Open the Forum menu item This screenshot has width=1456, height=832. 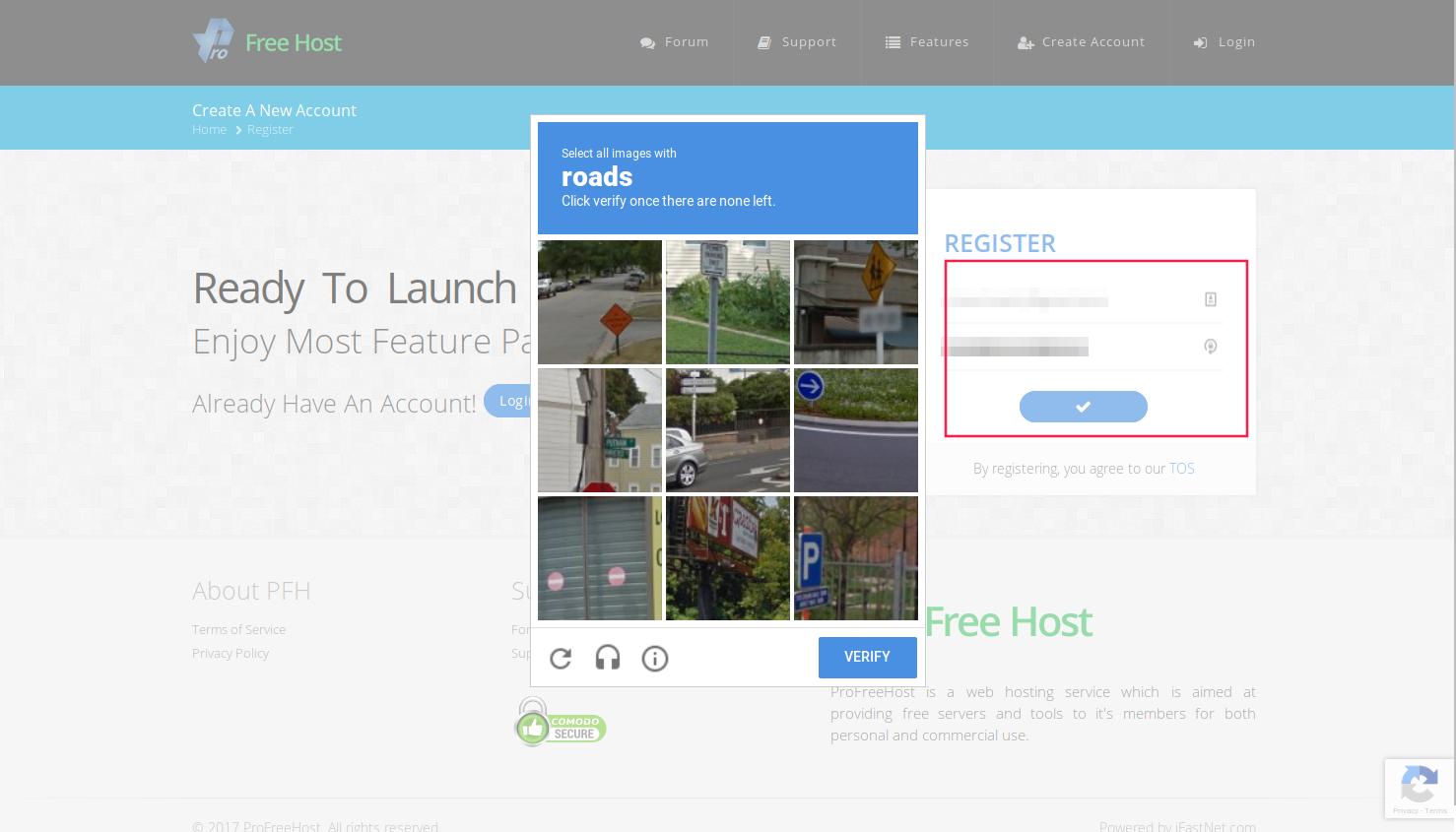pyautogui.click(x=675, y=42)
